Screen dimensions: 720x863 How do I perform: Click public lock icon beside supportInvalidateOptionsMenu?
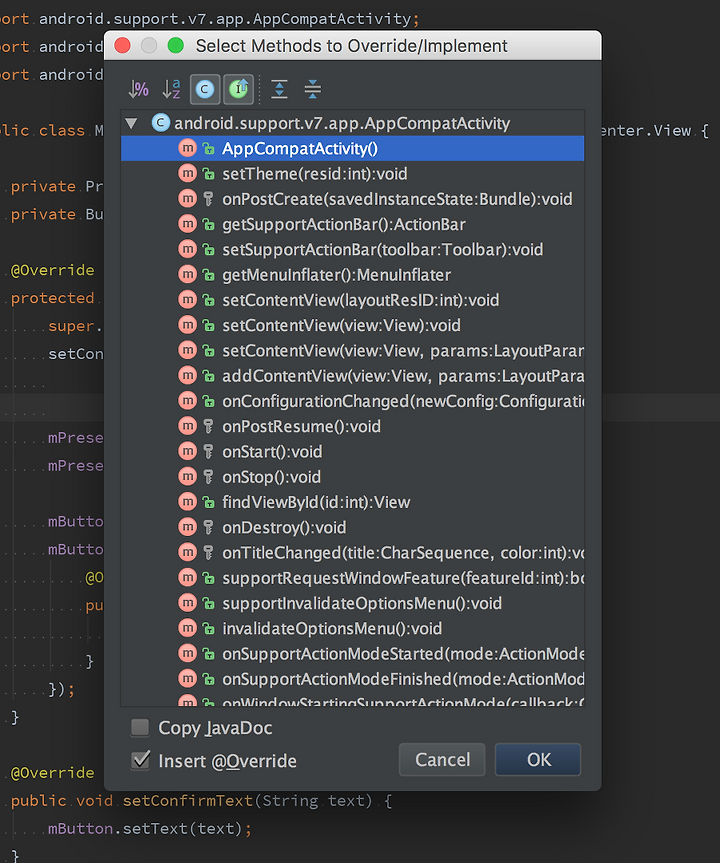tap(208, 604)
